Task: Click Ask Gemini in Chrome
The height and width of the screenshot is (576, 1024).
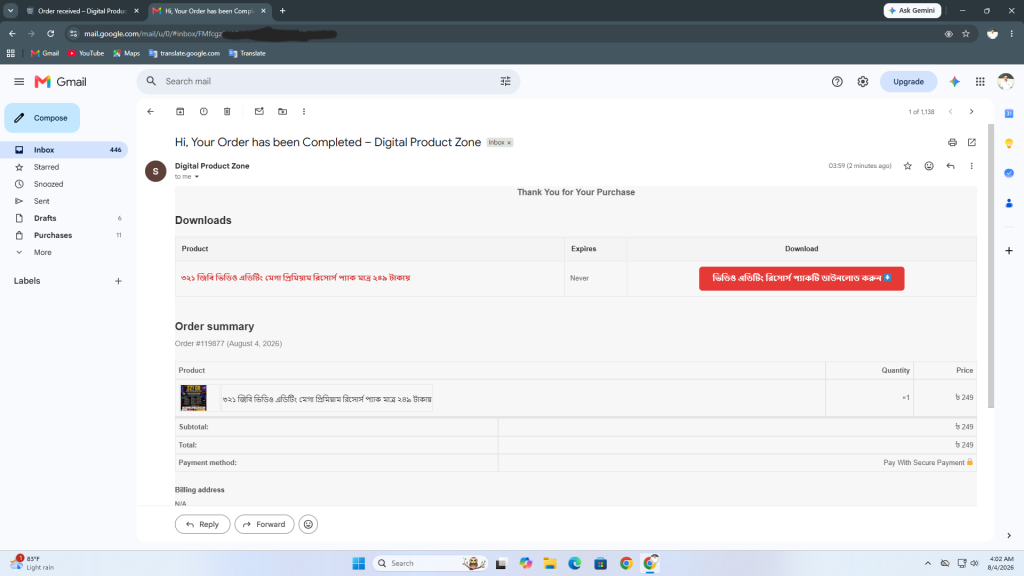Action: coord(912,10)
